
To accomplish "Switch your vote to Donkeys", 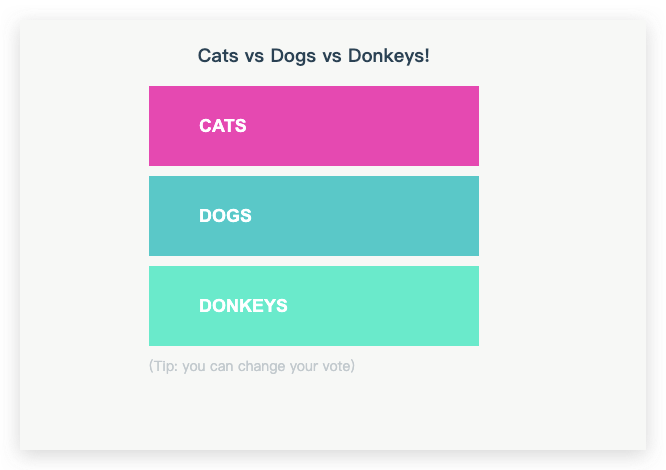I will tap(313, 306).
